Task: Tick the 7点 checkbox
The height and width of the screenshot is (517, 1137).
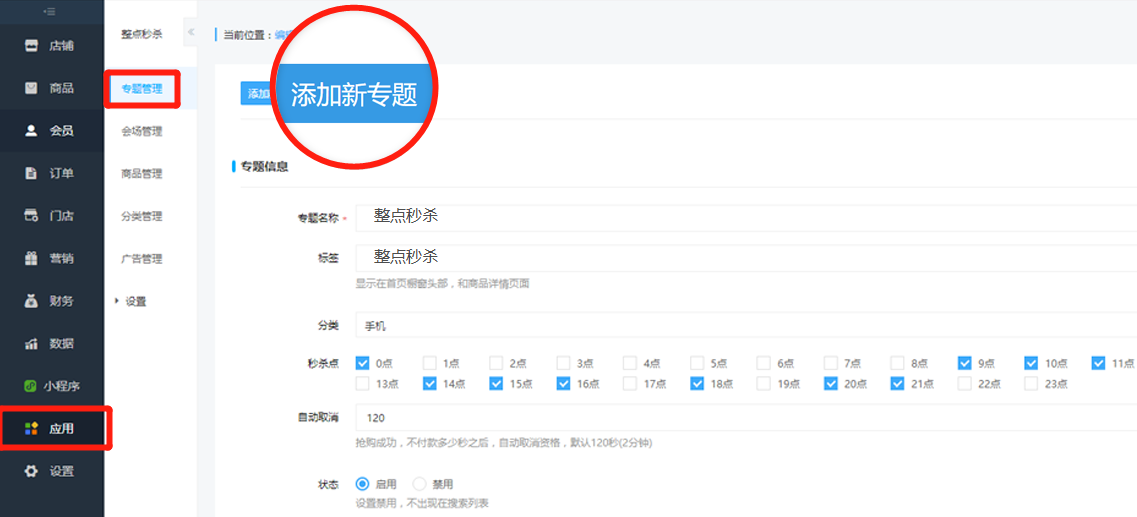Action: point(830,363)
